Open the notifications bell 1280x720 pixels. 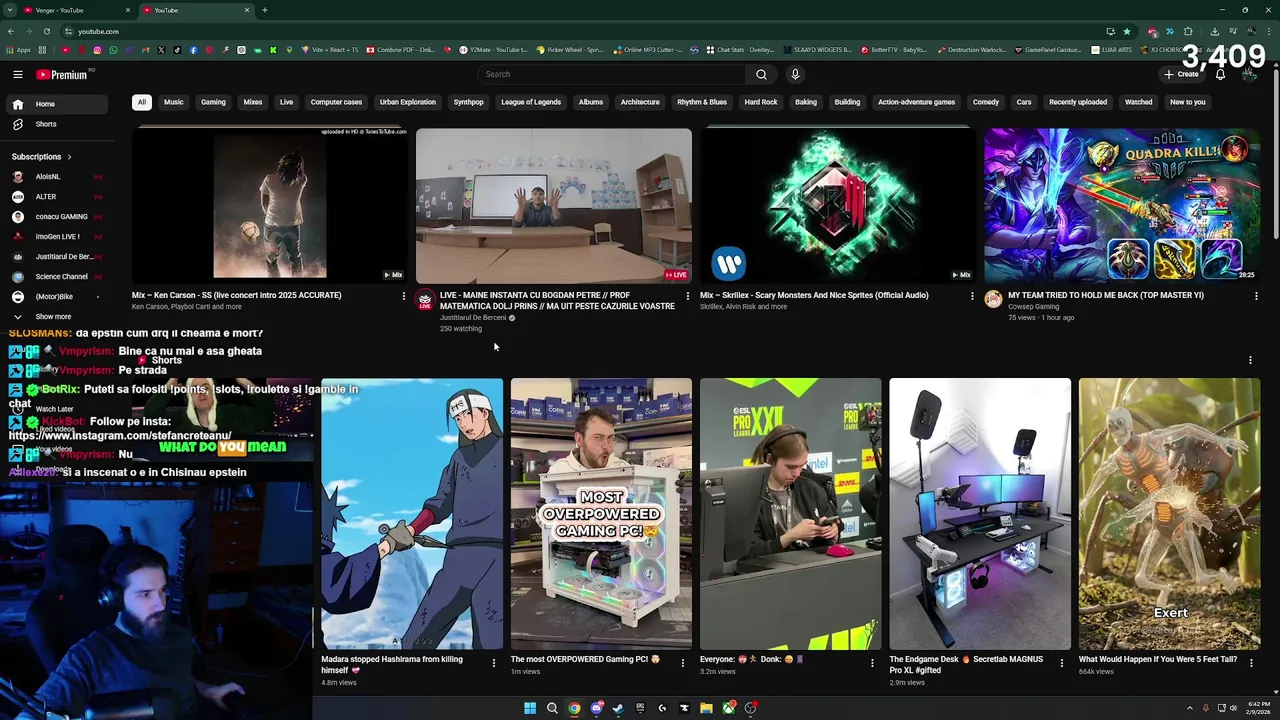1220,74
